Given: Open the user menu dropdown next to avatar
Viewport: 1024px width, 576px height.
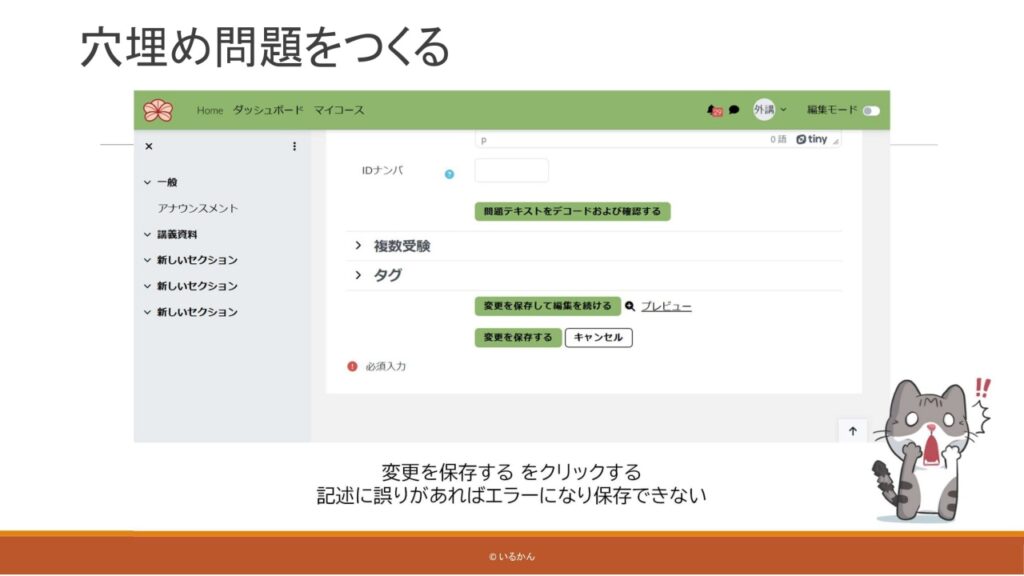Looking at the screenshot, I should pyautogui.click(x=783, y=110).
